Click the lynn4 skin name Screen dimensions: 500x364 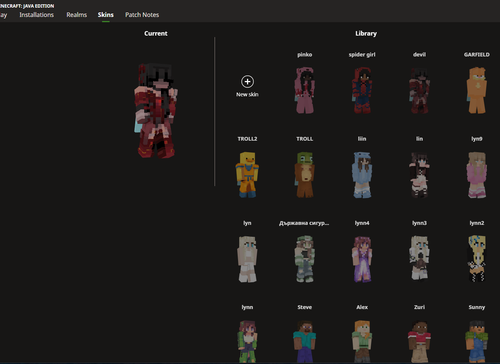(362, 223)
